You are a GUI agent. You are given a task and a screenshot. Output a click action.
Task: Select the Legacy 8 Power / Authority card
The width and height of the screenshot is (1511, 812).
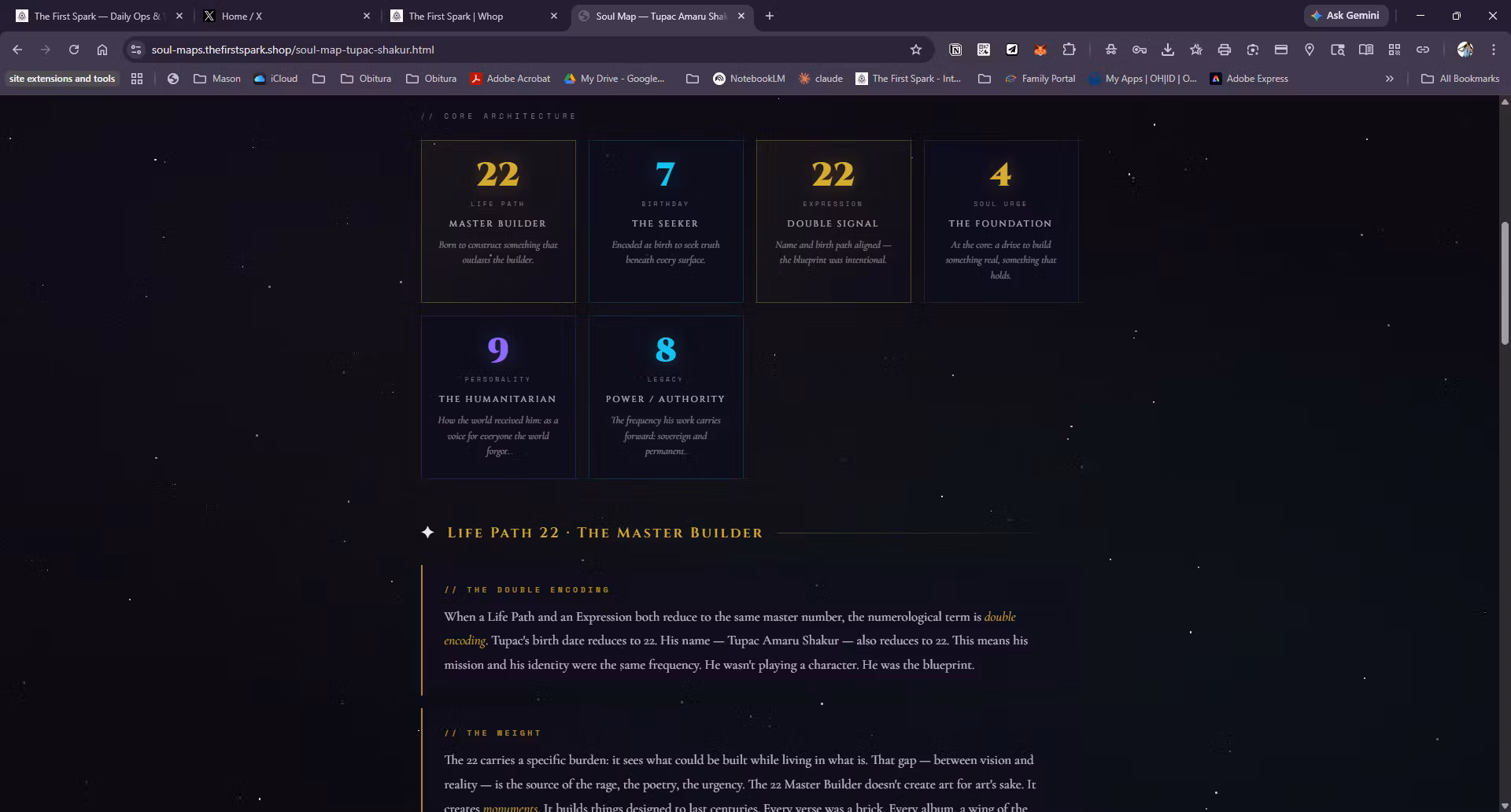[x=666, y=397]
